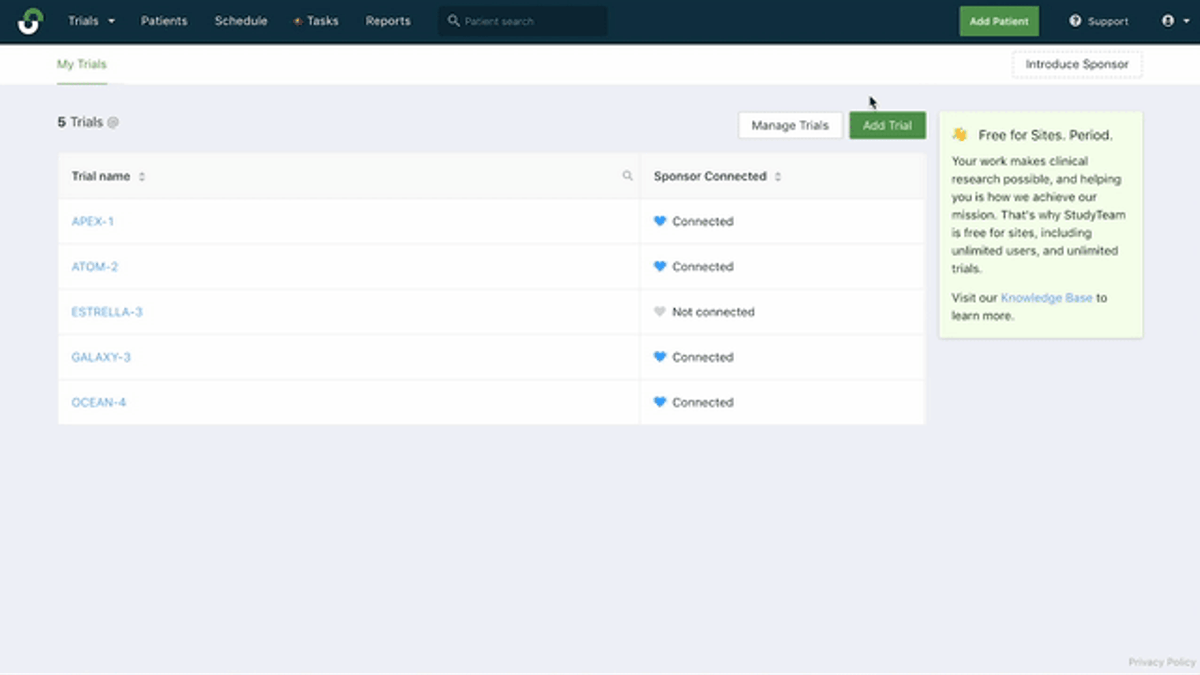Screen dimensions: 1200x675
Task: Open the Reports menu item
Action: click(388, 20)
